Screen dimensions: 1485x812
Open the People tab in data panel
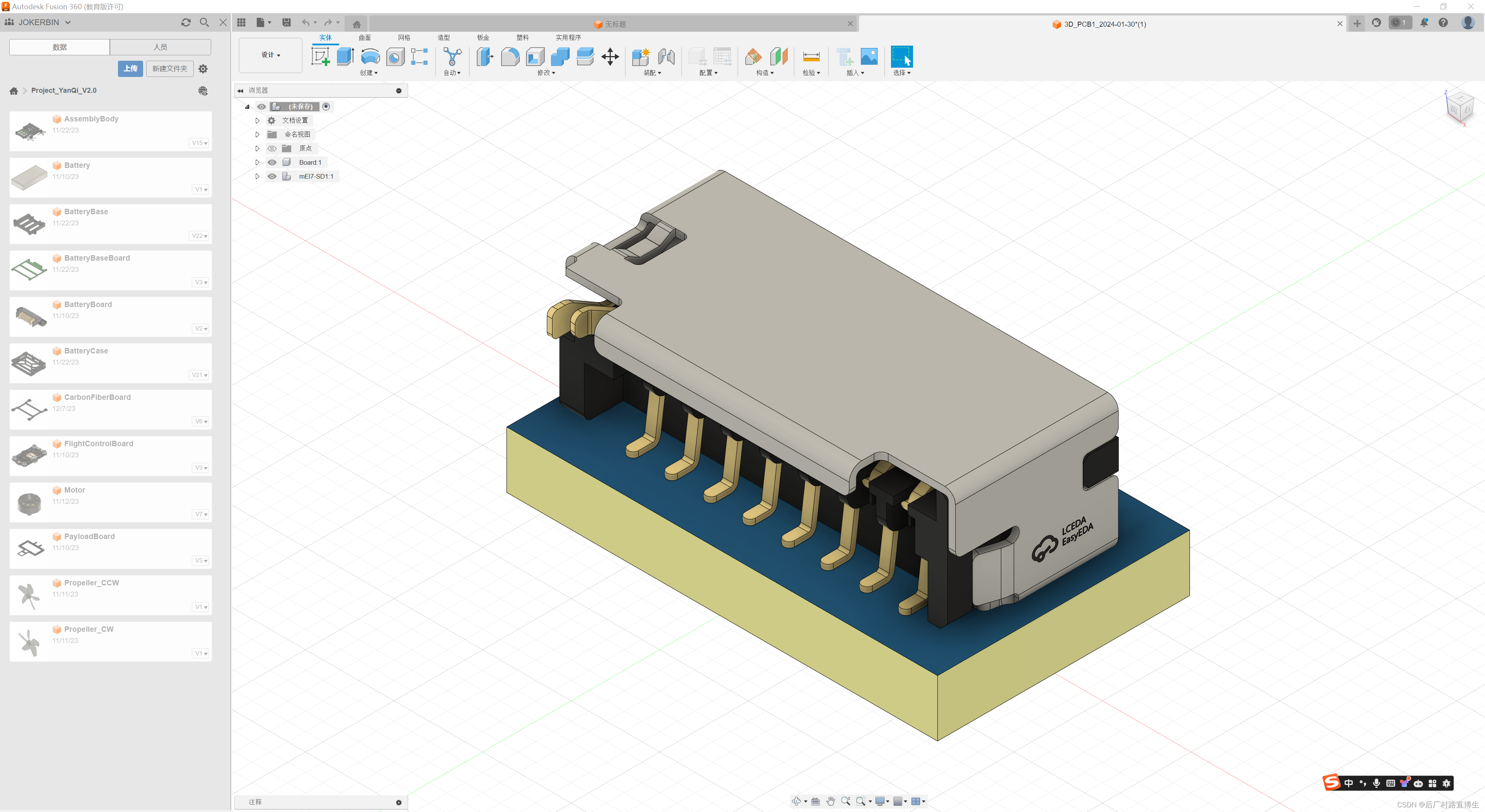click(160, 47)
